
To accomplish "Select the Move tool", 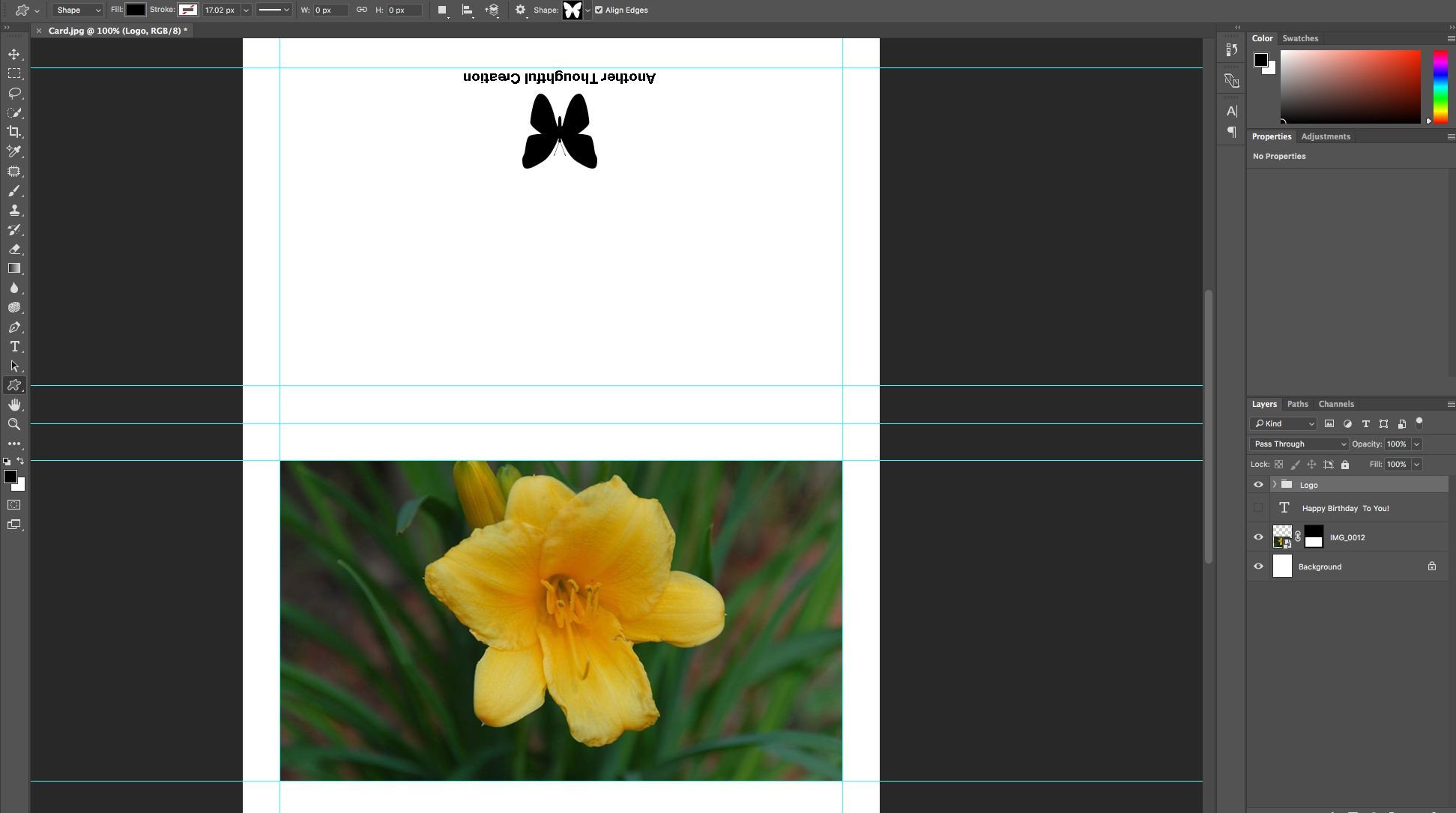I will (14, 54).
